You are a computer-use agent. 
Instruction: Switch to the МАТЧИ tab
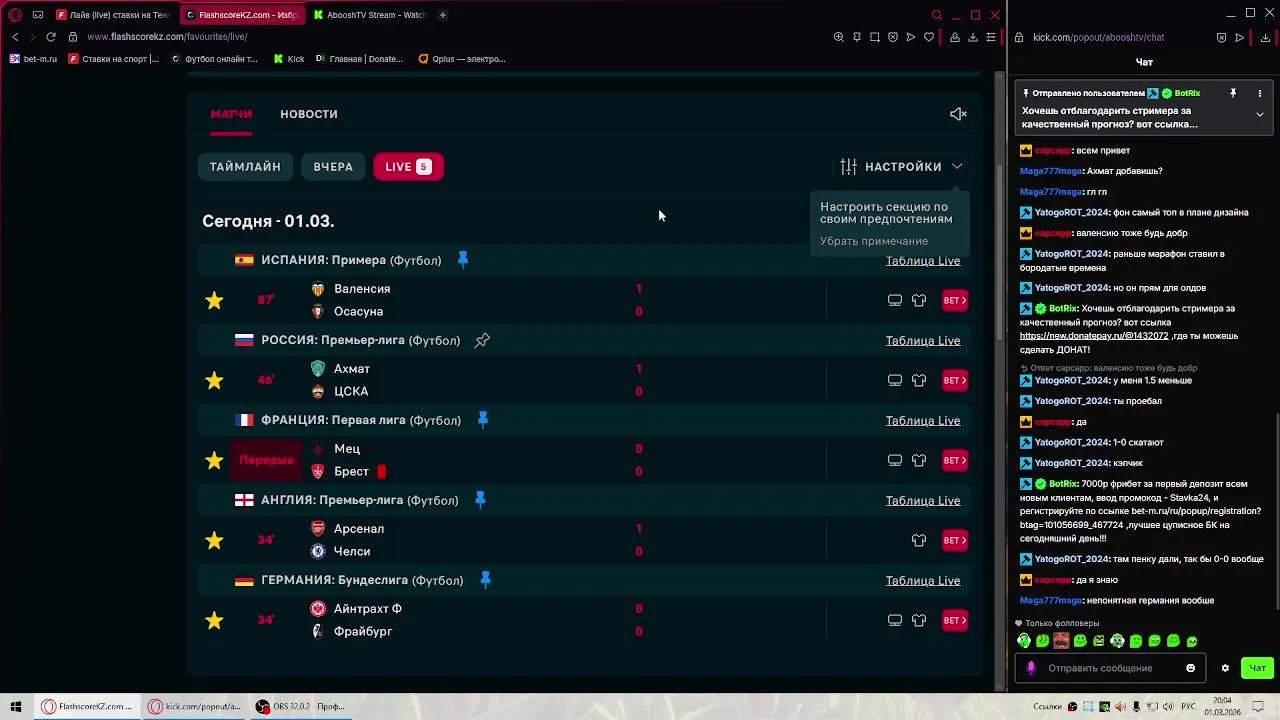(x=231, y=114)
